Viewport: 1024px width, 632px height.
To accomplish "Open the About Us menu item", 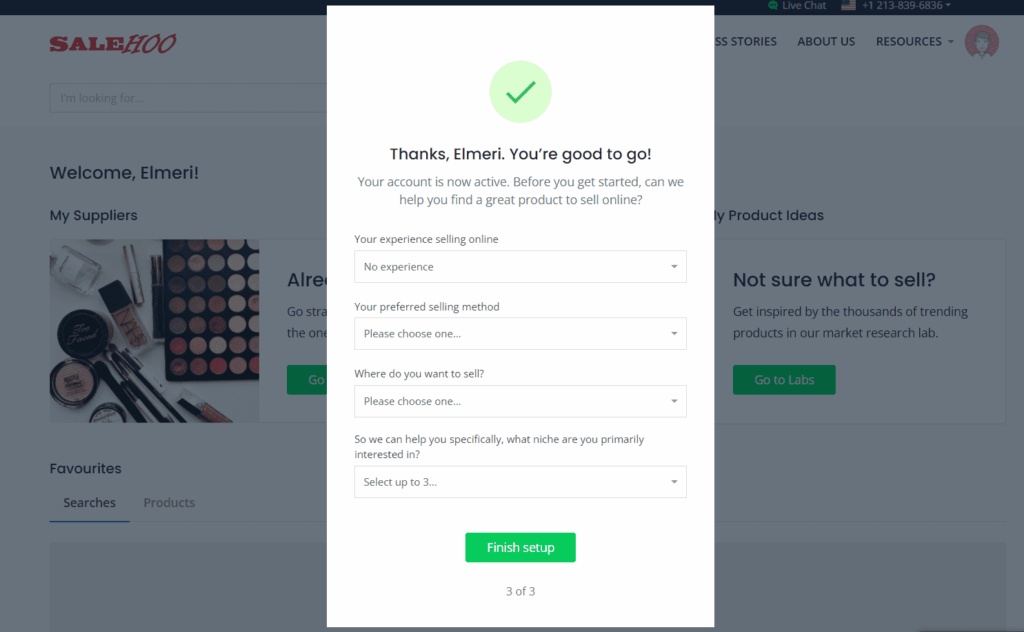I will click(825, 41).
